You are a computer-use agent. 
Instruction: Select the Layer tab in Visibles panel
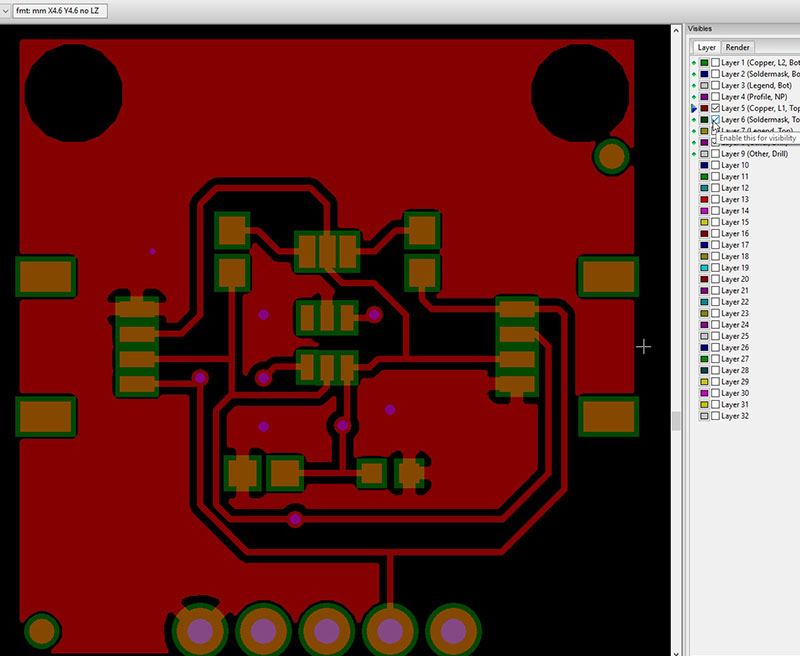[x=707, y=47]
